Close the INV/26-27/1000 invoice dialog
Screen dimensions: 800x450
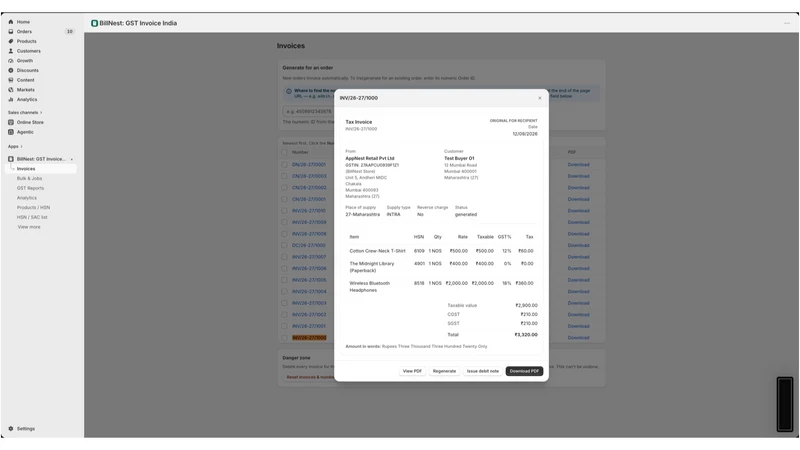click(x=540, y=98)
